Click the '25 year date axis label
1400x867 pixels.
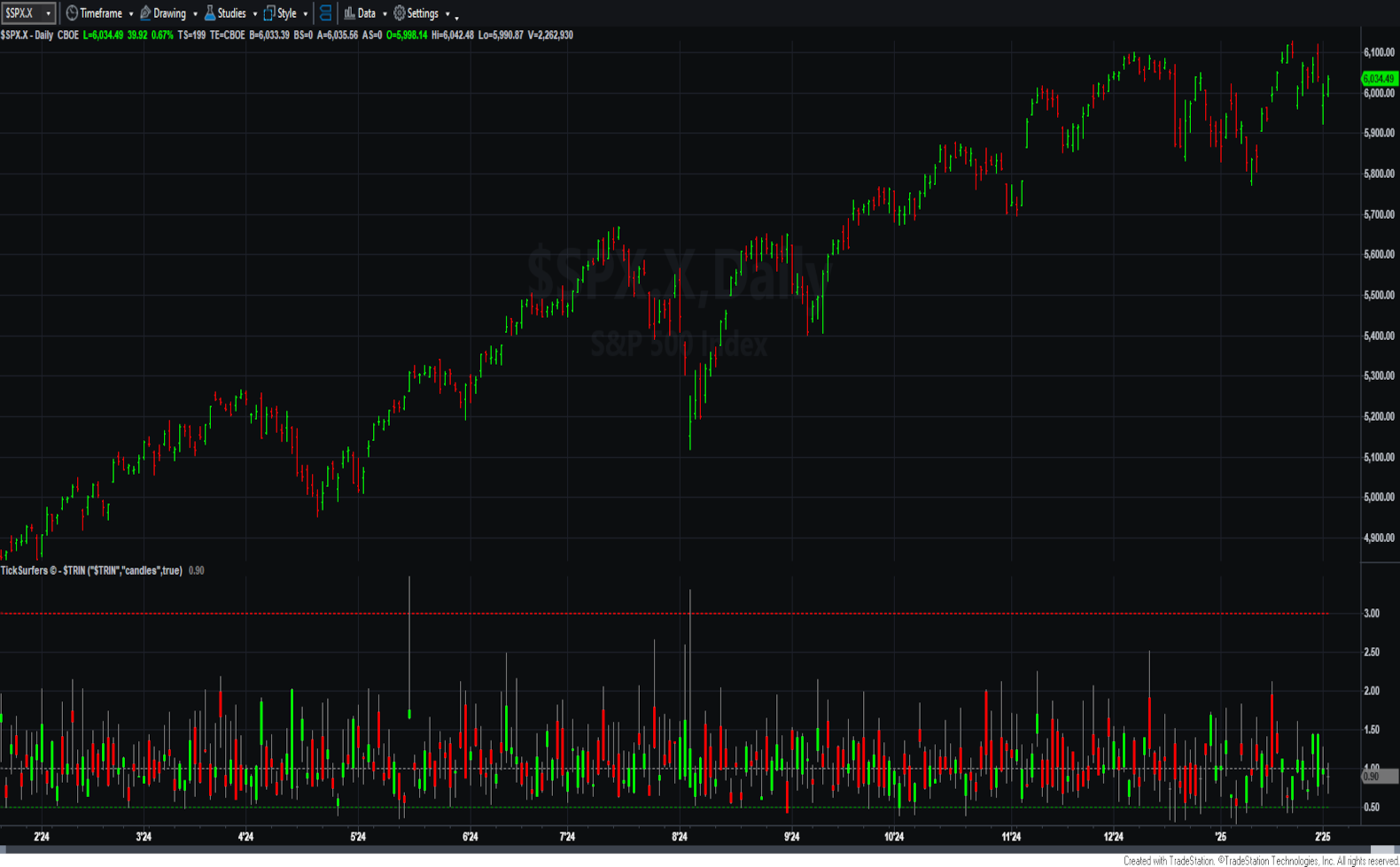click(1221, 837)
